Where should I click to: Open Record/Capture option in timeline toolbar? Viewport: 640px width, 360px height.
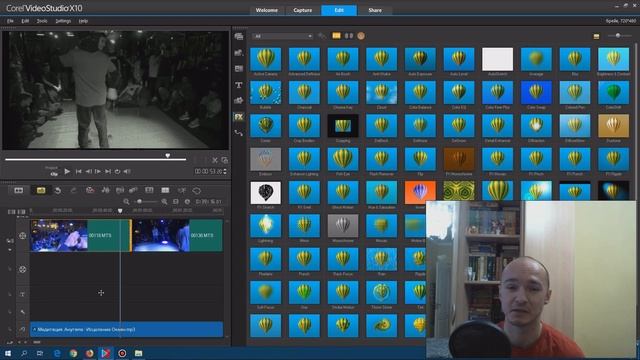click(90, 191)
